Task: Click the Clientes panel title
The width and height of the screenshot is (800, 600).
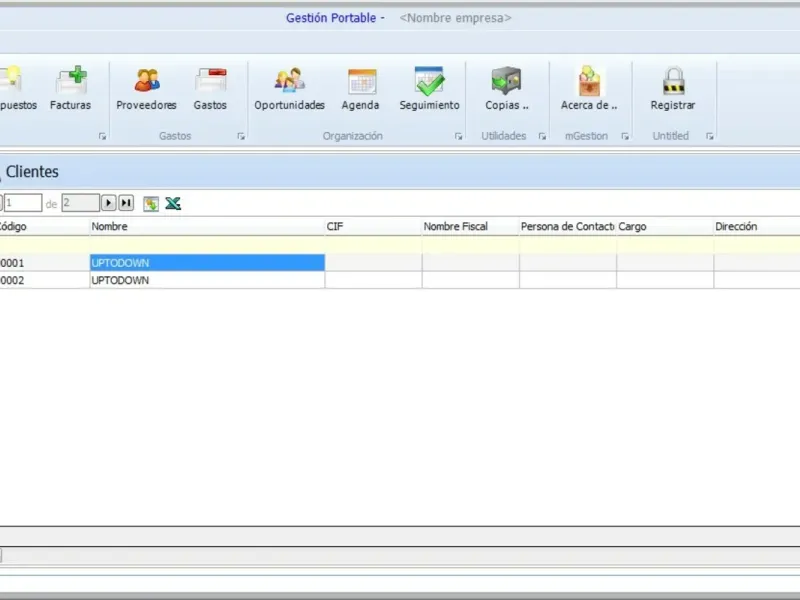Action: pyautogui.click(x=32, y=172)
